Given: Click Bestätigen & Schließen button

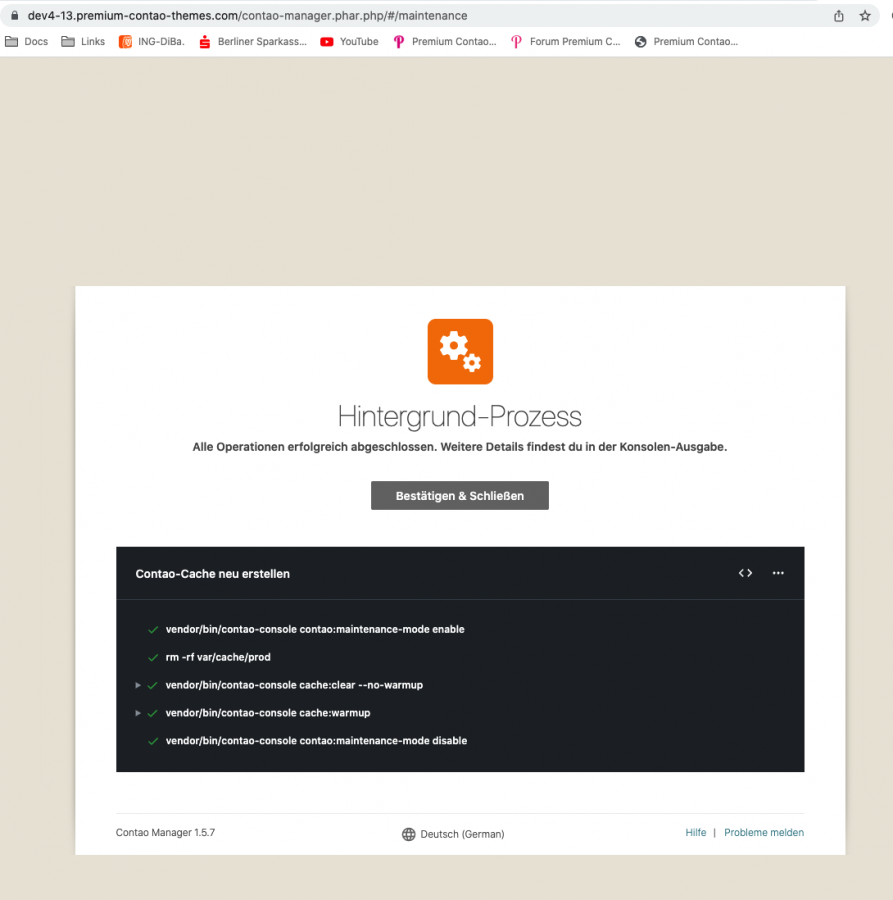Looking at the screenshot, I should [460, 495].
